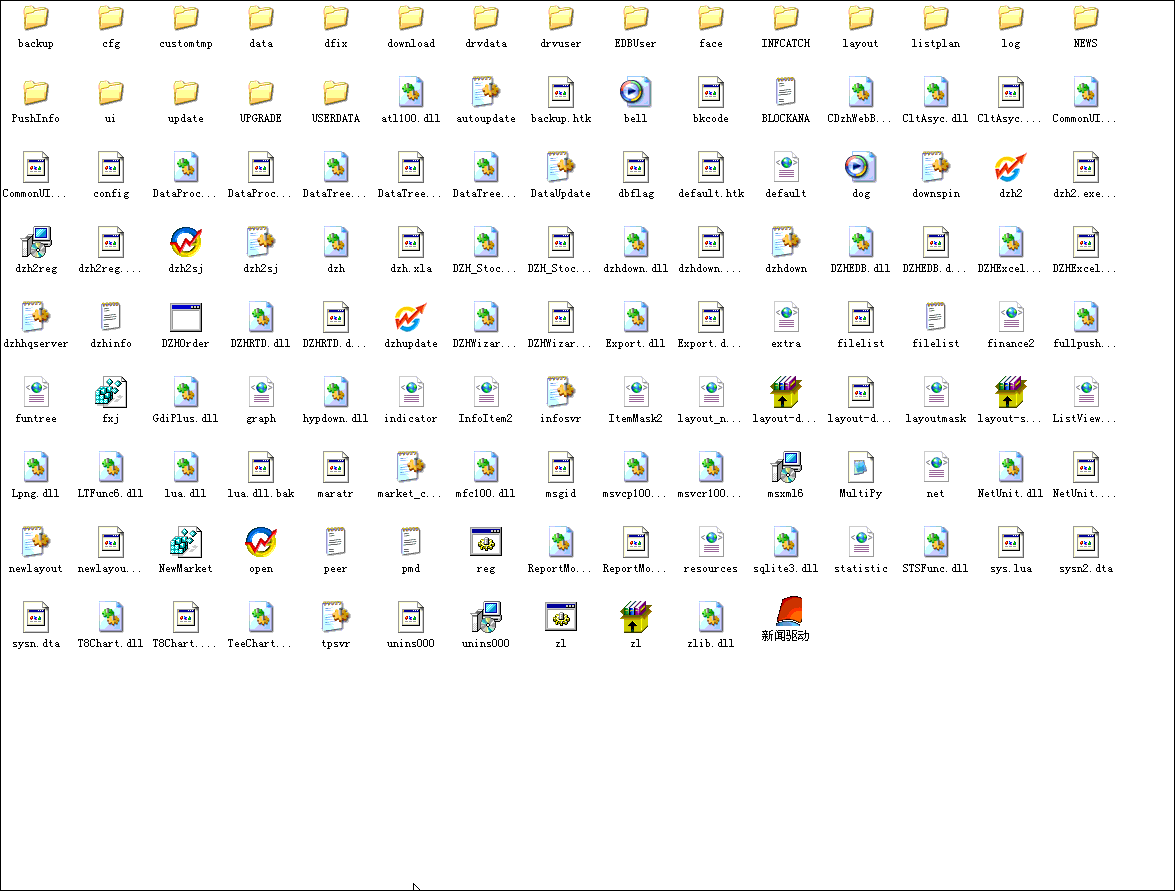Click the zlib.dll library icon
The width and height of the screenshot is (1175, 891).
click(710, 617)
